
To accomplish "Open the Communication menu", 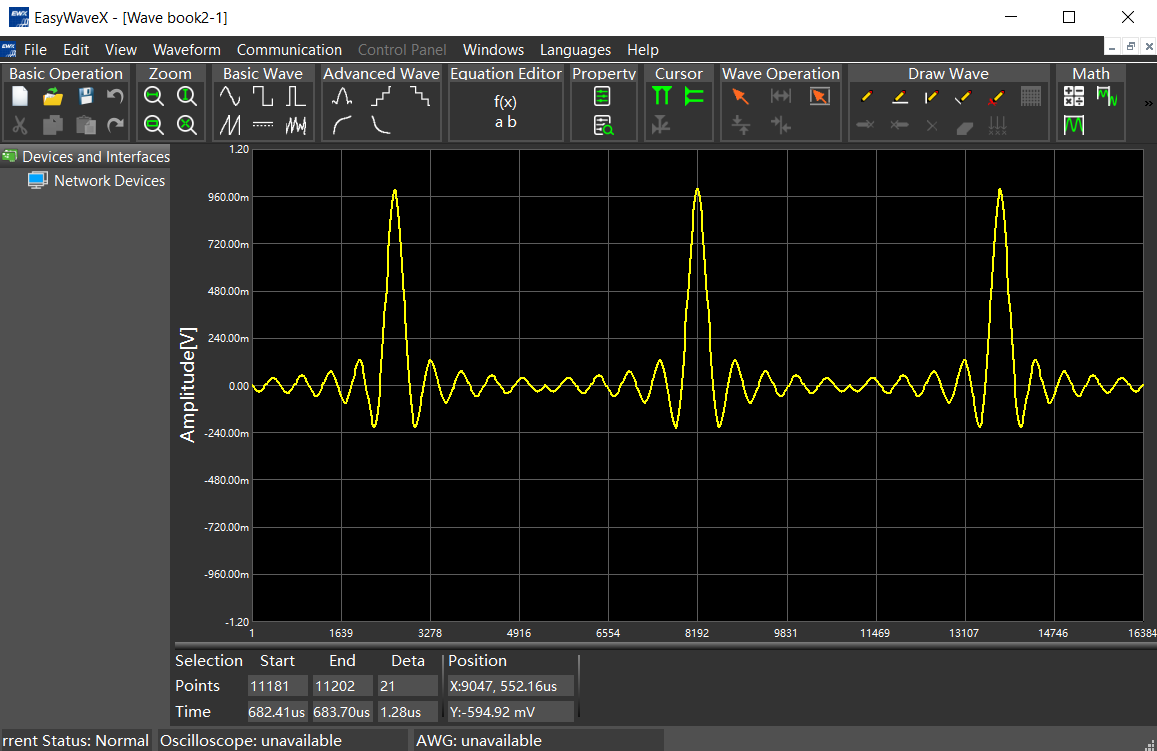I will coord(289,49).
